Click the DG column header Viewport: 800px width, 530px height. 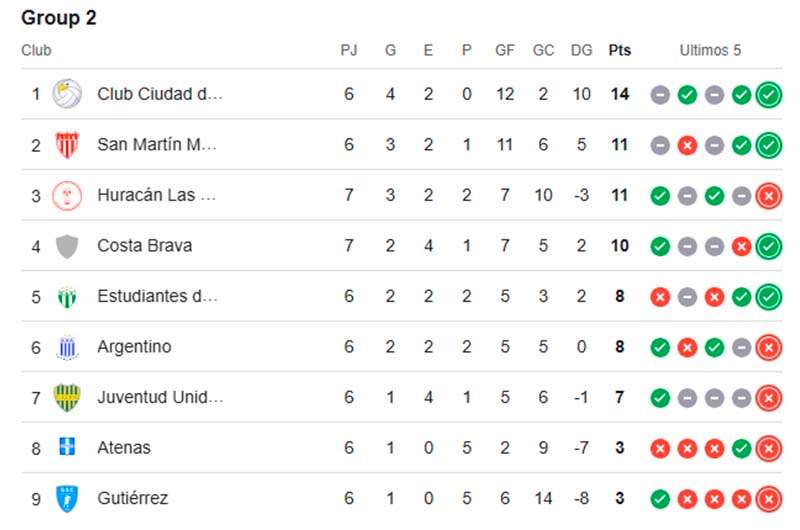click(x=581, y=50)
